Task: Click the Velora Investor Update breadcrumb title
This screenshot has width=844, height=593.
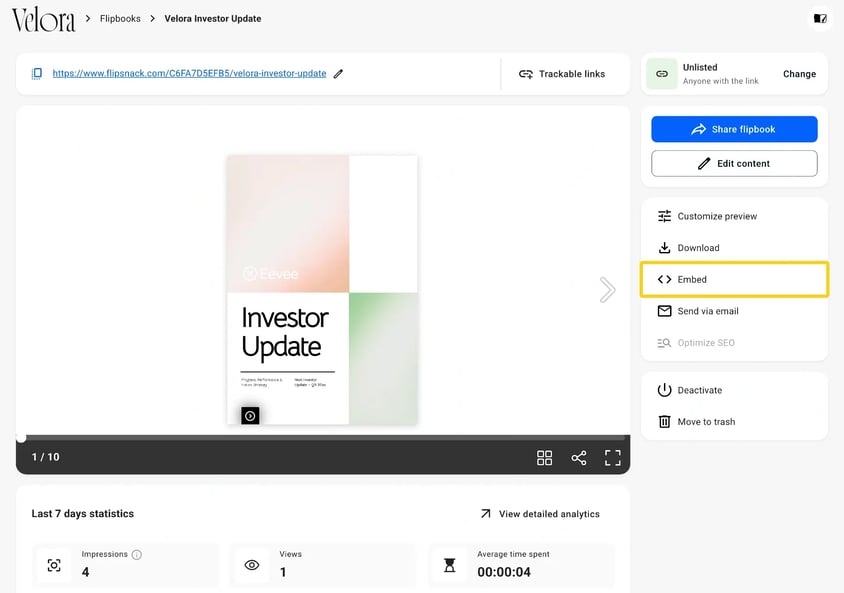Action: point(213,18)
